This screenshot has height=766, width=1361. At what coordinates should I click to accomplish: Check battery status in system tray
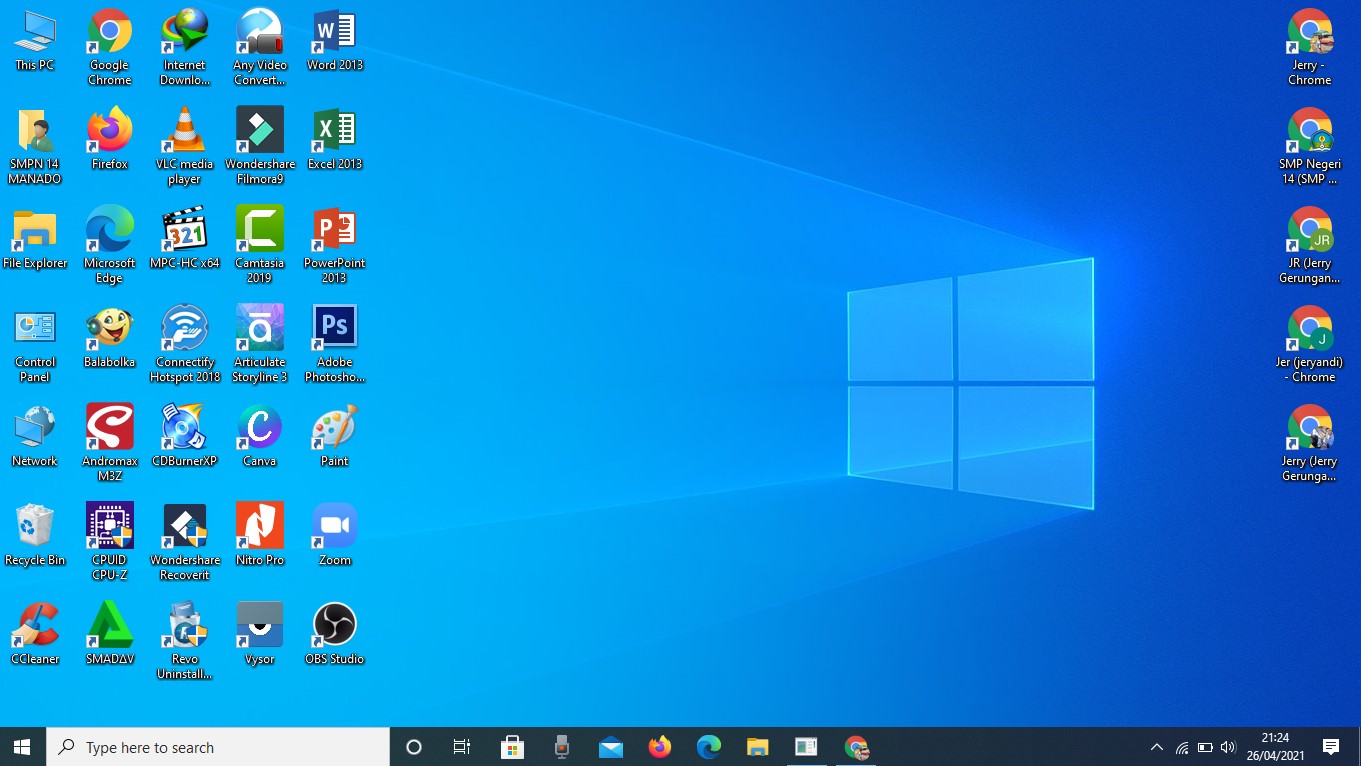tap(1205, 747)
